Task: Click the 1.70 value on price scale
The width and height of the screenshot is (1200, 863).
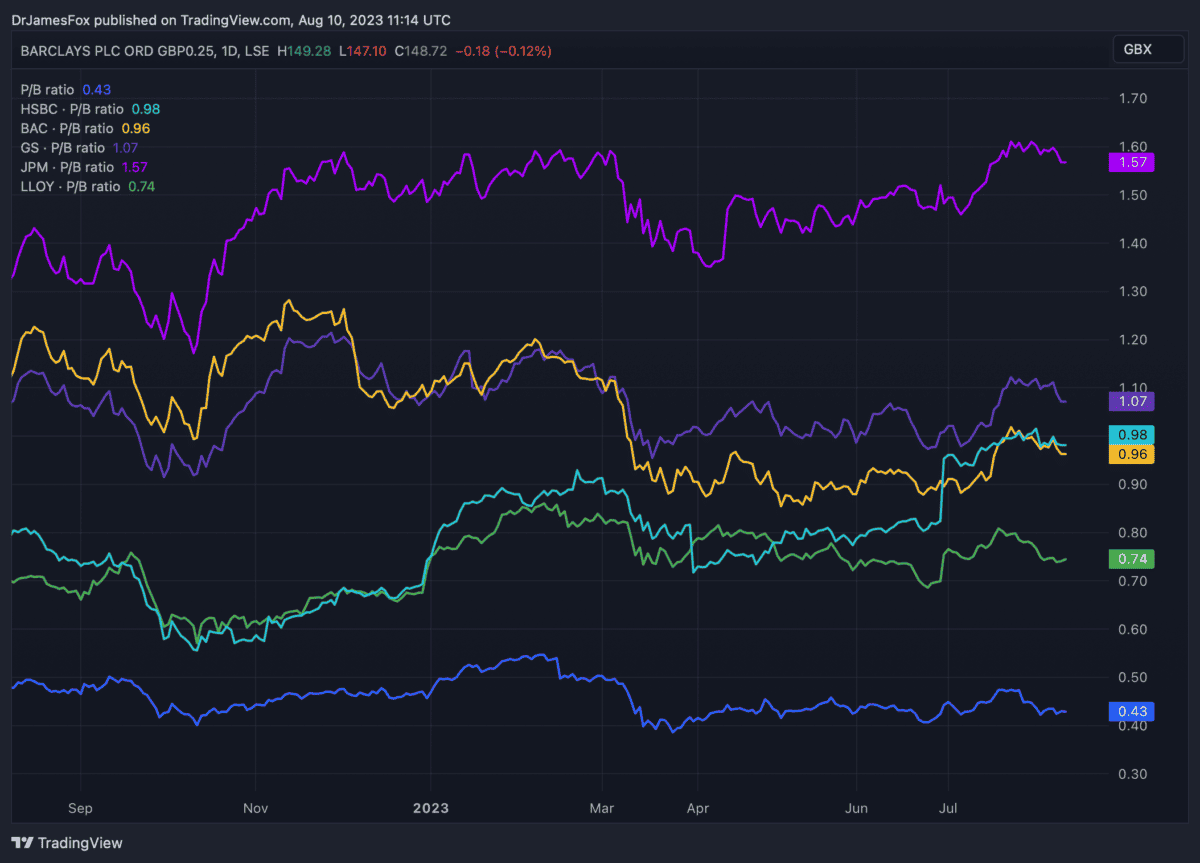Action: [1132, 98]
